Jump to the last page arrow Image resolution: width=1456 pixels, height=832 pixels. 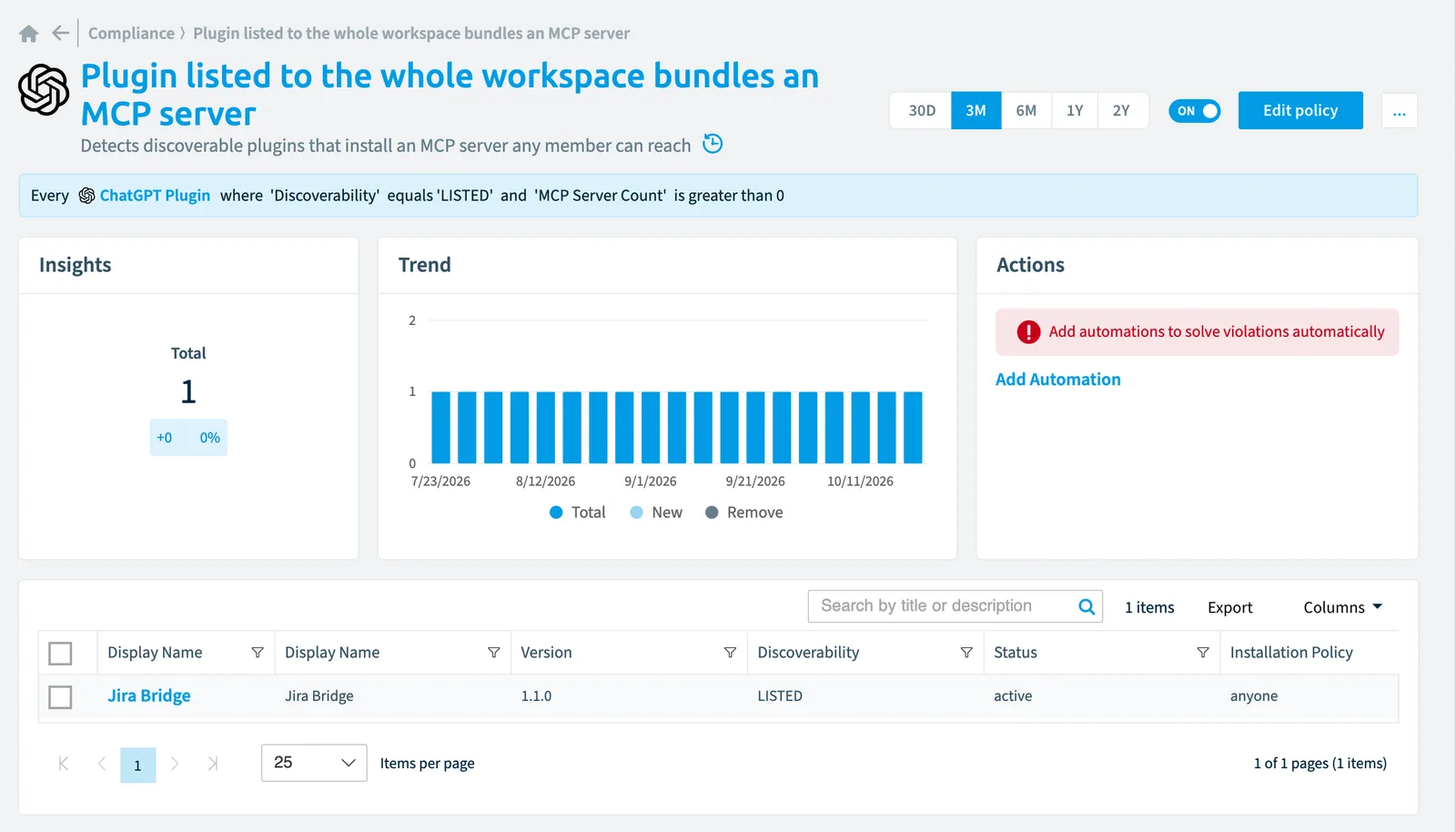213,764
